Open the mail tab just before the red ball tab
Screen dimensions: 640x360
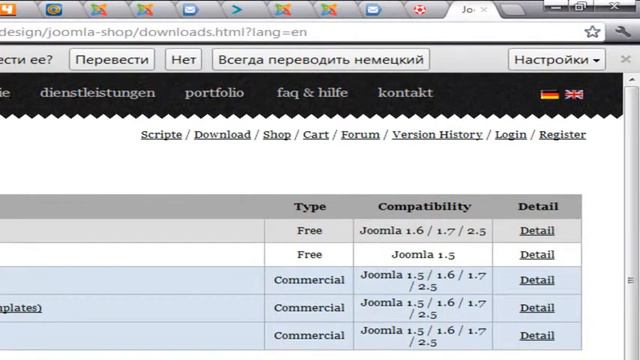373,9
